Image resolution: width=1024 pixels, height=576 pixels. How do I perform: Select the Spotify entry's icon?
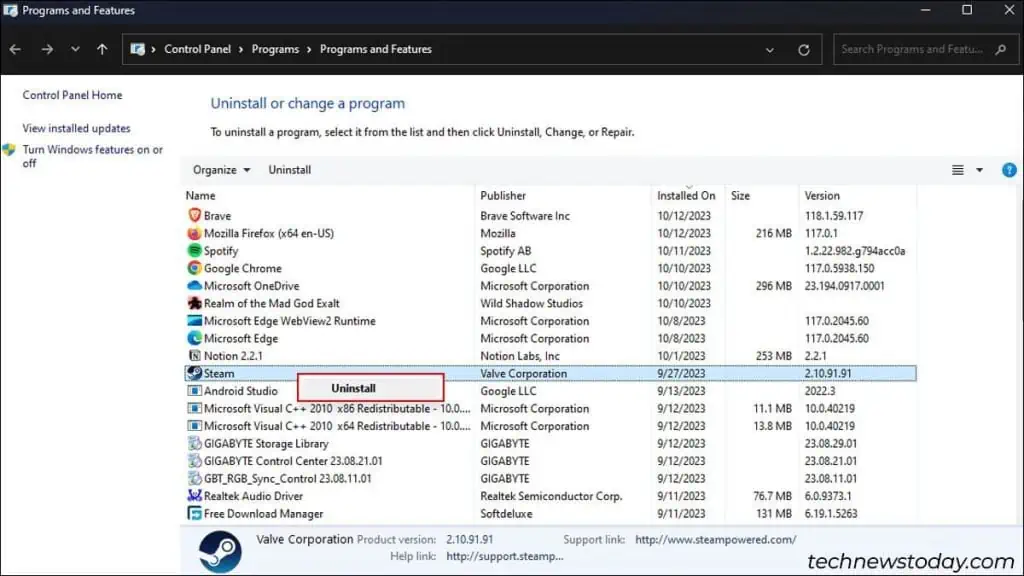(194, 250)
